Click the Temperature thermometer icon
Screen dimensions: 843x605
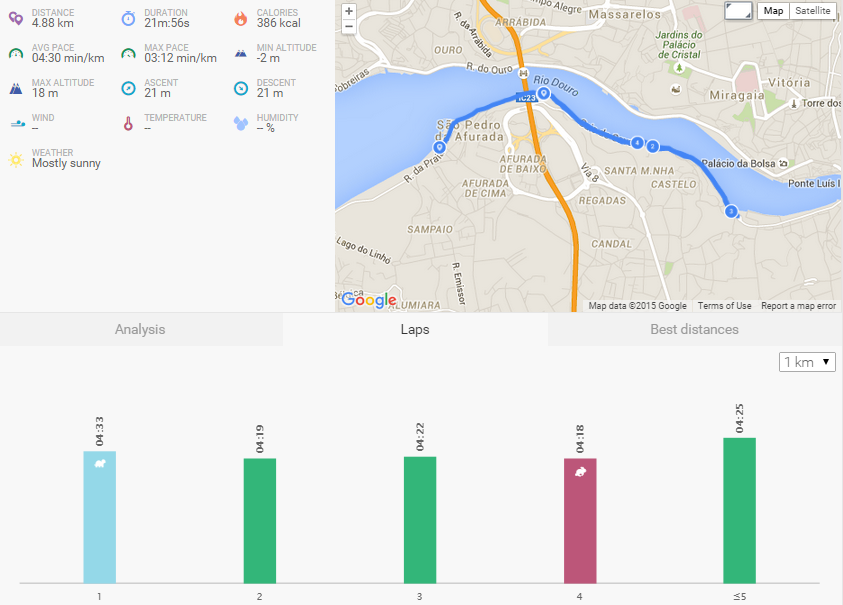coord(128,124)
